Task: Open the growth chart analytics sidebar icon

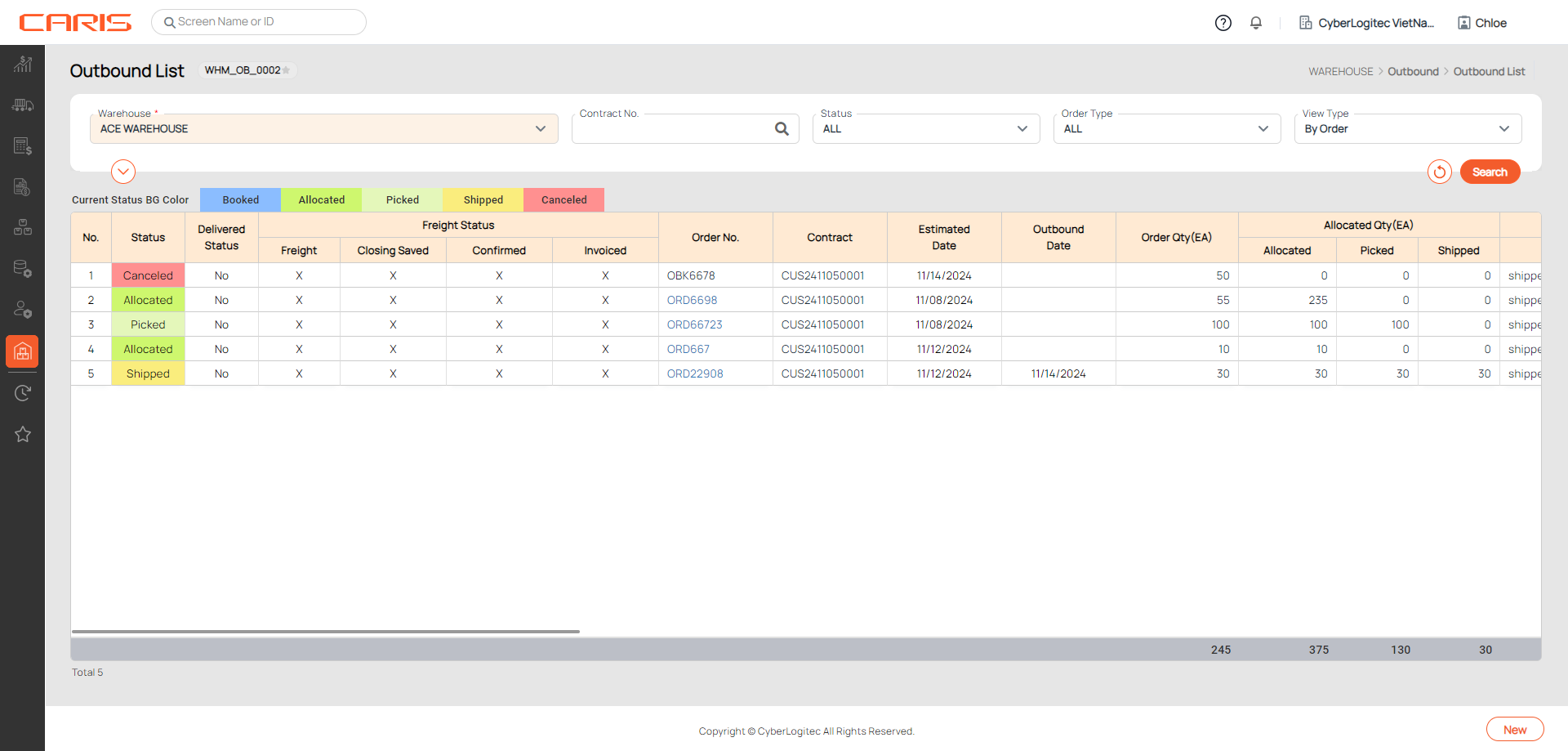Action: point(23,65)
